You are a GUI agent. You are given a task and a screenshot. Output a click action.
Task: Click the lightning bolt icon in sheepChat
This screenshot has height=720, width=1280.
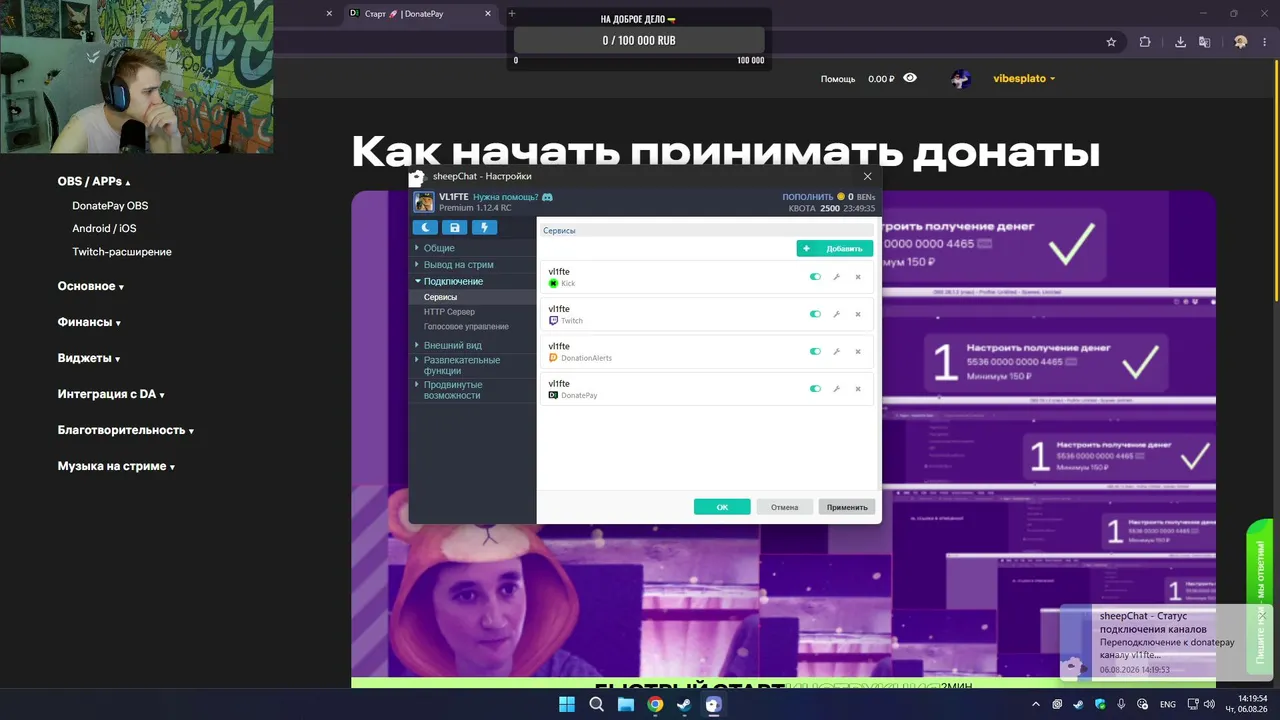coord(484,228)
